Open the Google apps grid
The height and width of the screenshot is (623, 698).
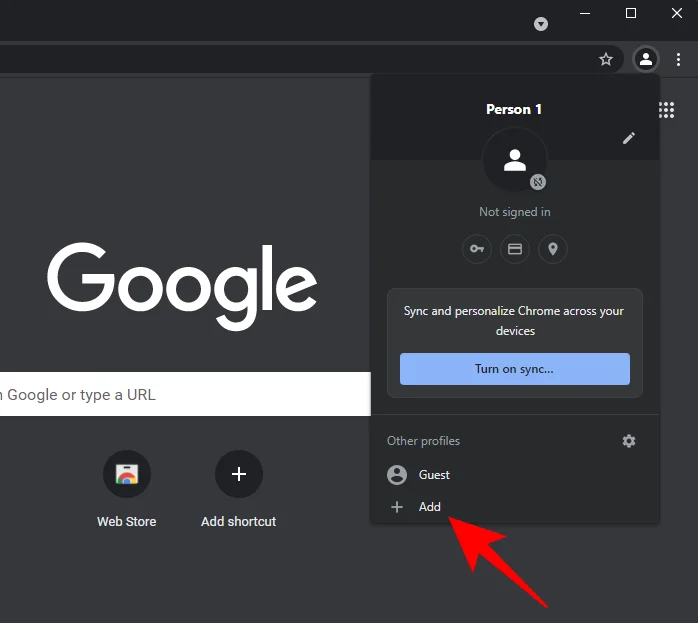[x=666, y=110]
